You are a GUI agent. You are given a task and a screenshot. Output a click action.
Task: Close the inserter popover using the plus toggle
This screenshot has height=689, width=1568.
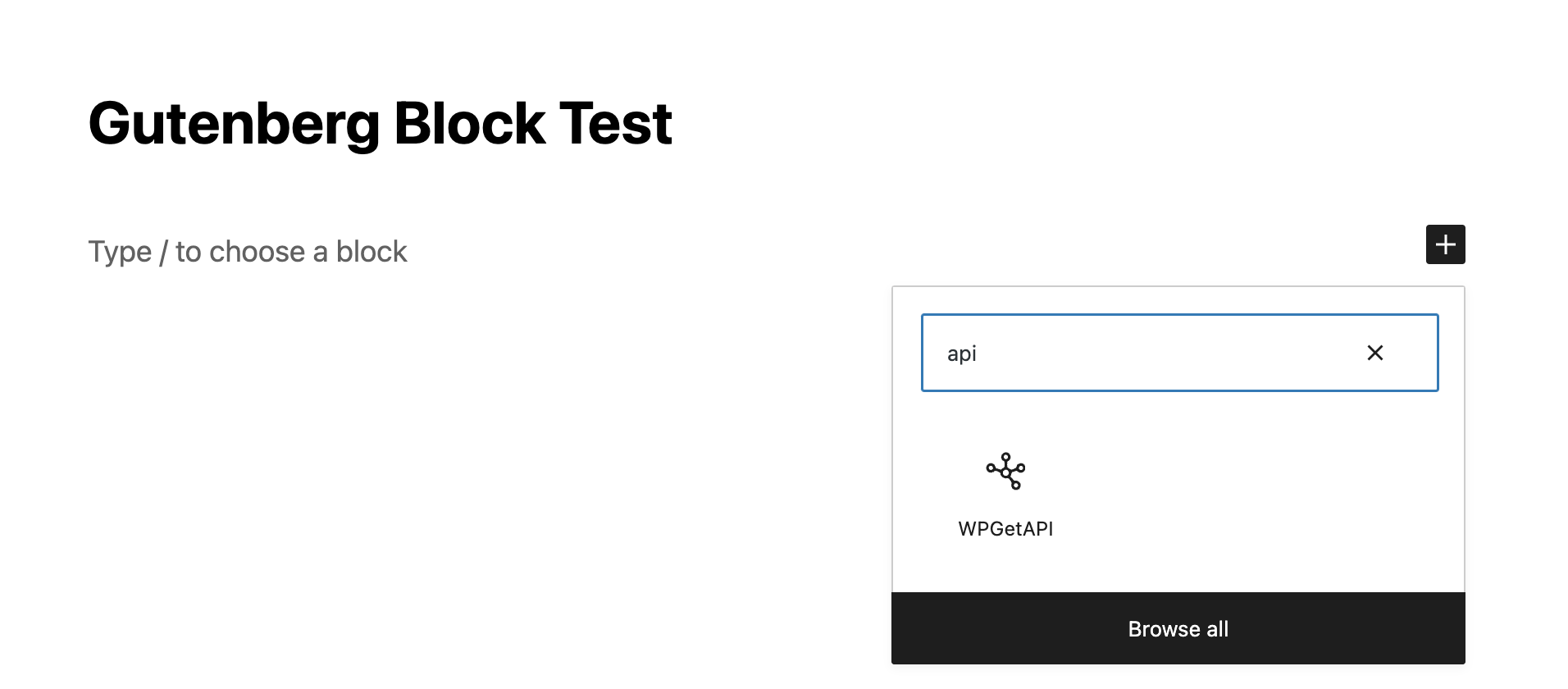tap(1445, 244)
